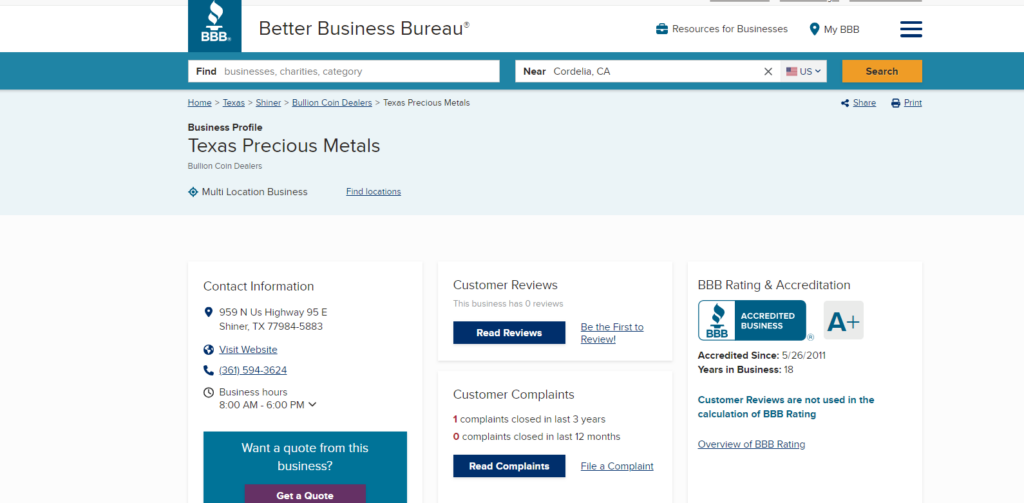Click '1 complaints closed in last 3 years'

pyautogui.click(x=529, y=419)
